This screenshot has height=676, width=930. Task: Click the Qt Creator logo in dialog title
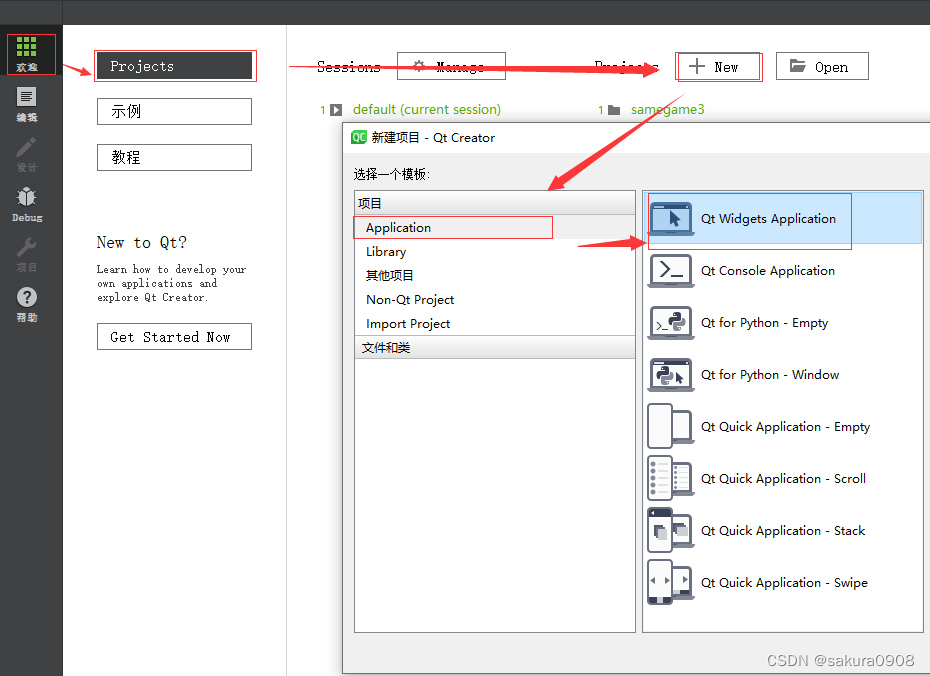359,138
